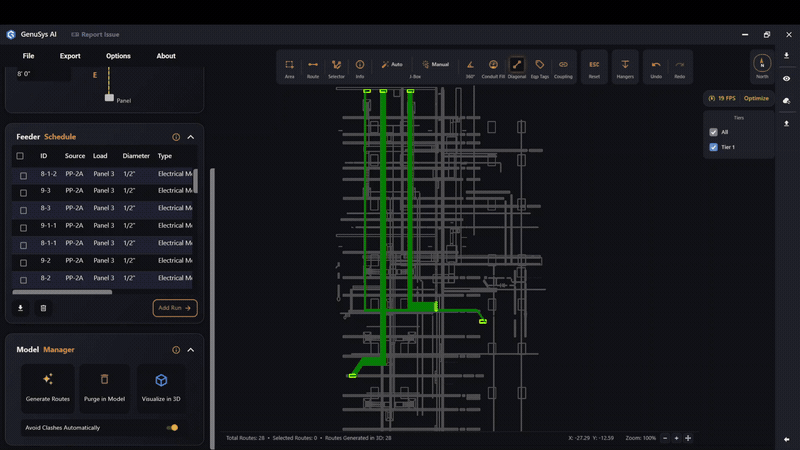800x450 pixels.
Task: Click the feeder table horizontal scrollbar
Action: click(62, 292)
